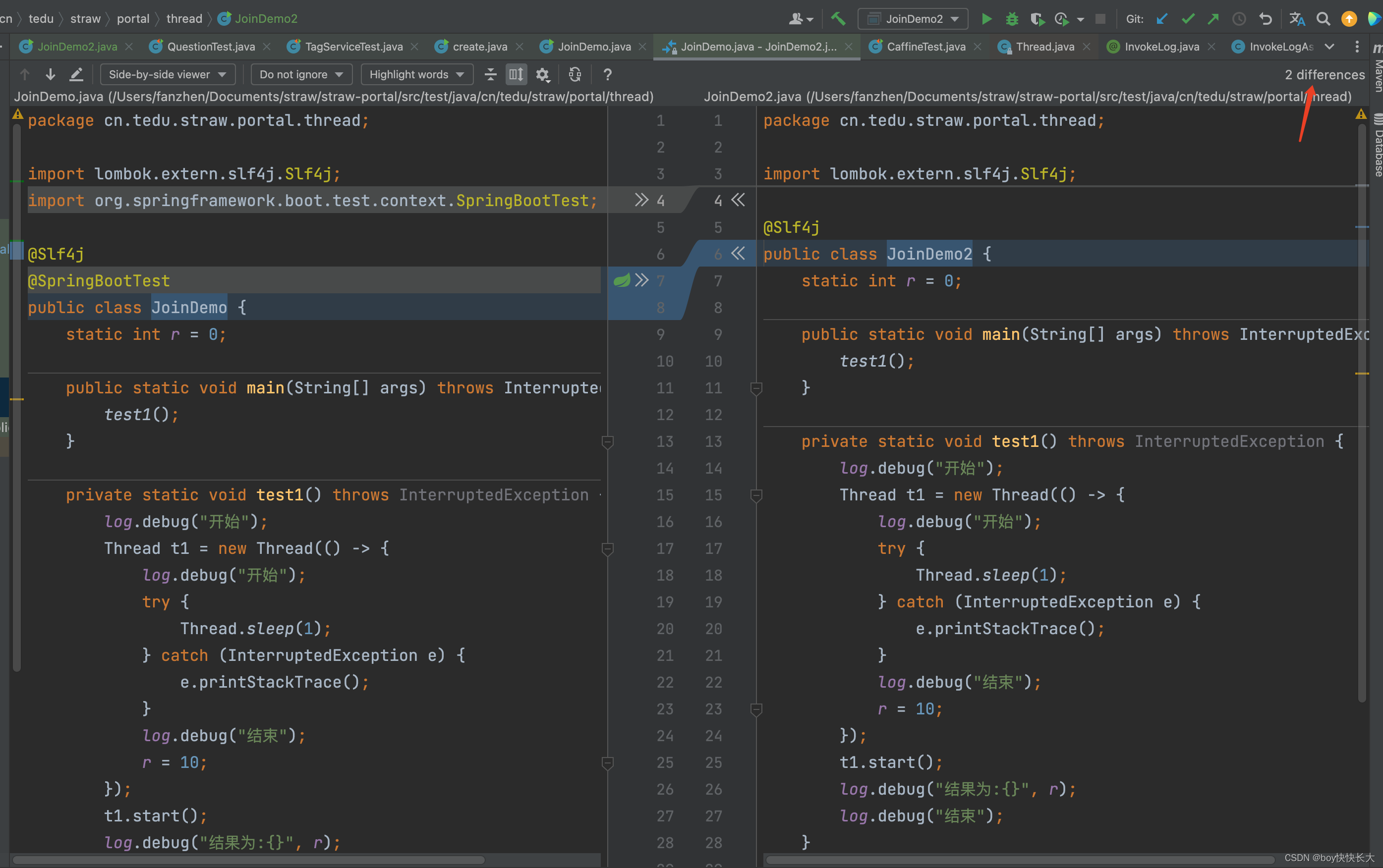The width and height of the screenshot is (1383, 868).
Task: Click the tedu breadcrumb segment
Action: point(41,18)
